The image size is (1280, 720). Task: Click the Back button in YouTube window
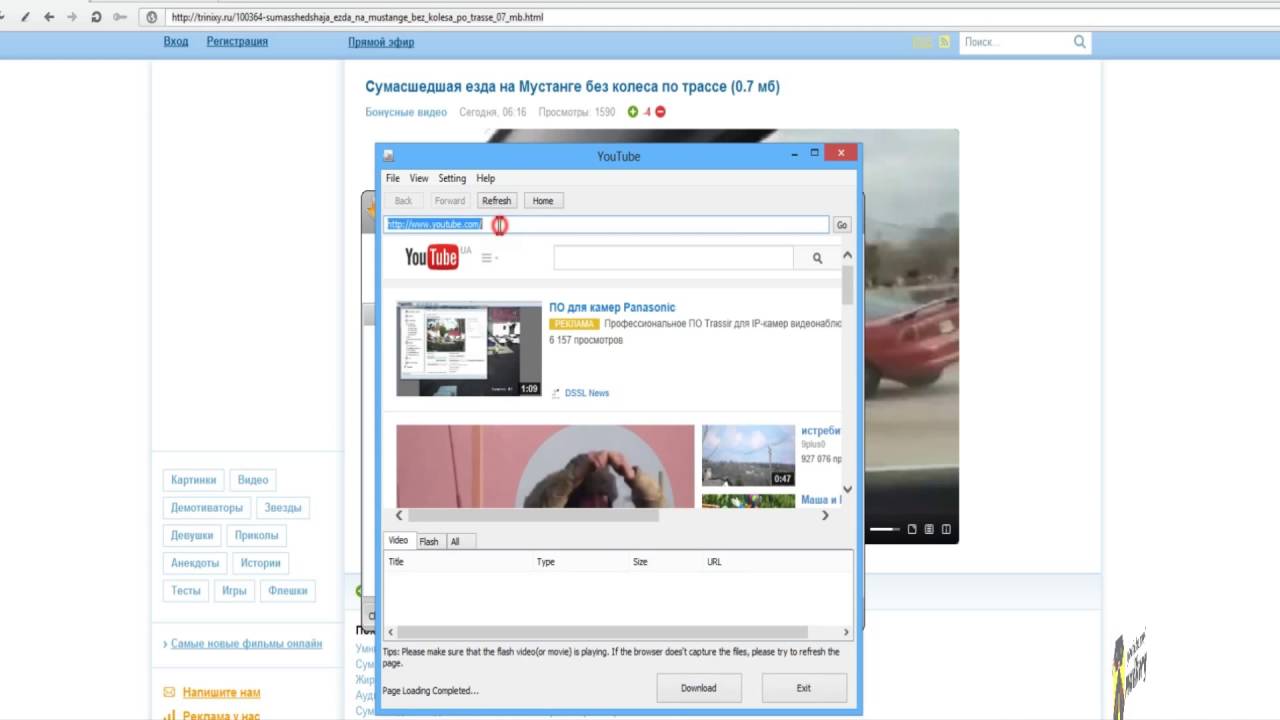click(403, 201)
